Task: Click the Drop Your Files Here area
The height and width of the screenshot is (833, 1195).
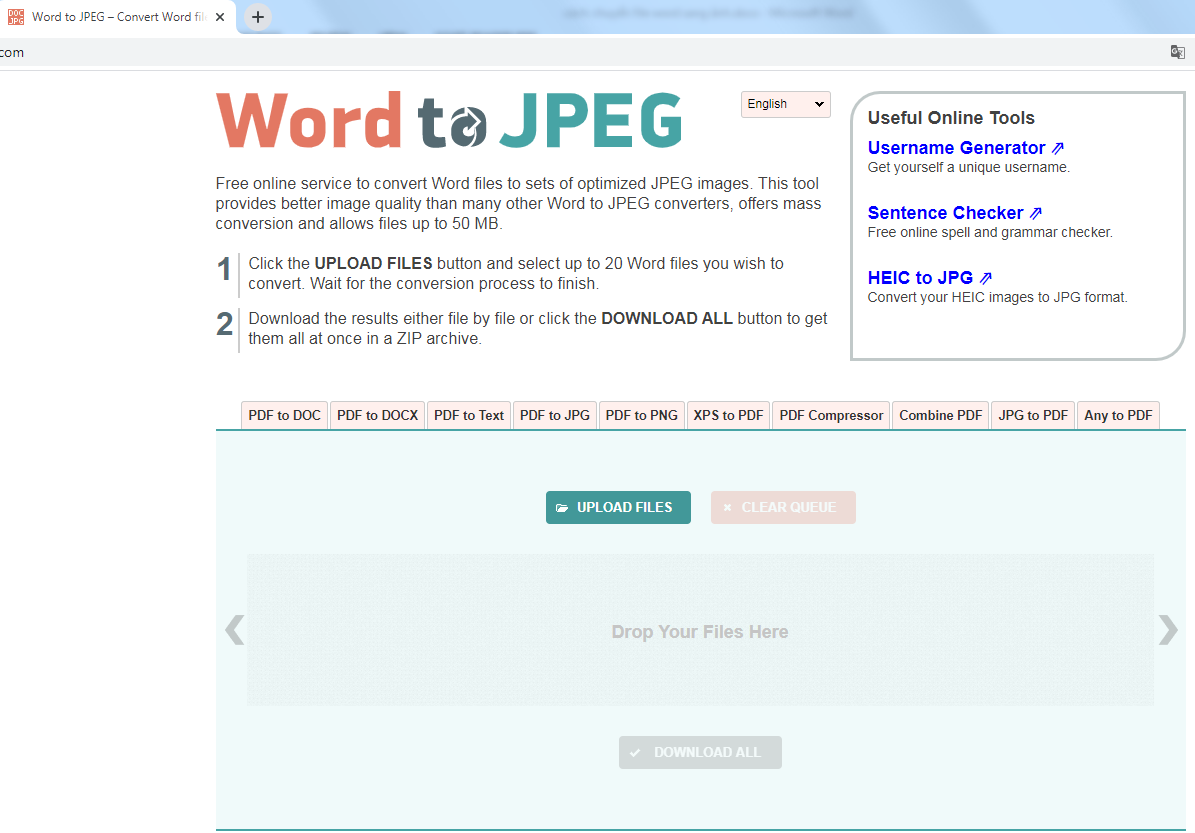Action: (700, 632)
